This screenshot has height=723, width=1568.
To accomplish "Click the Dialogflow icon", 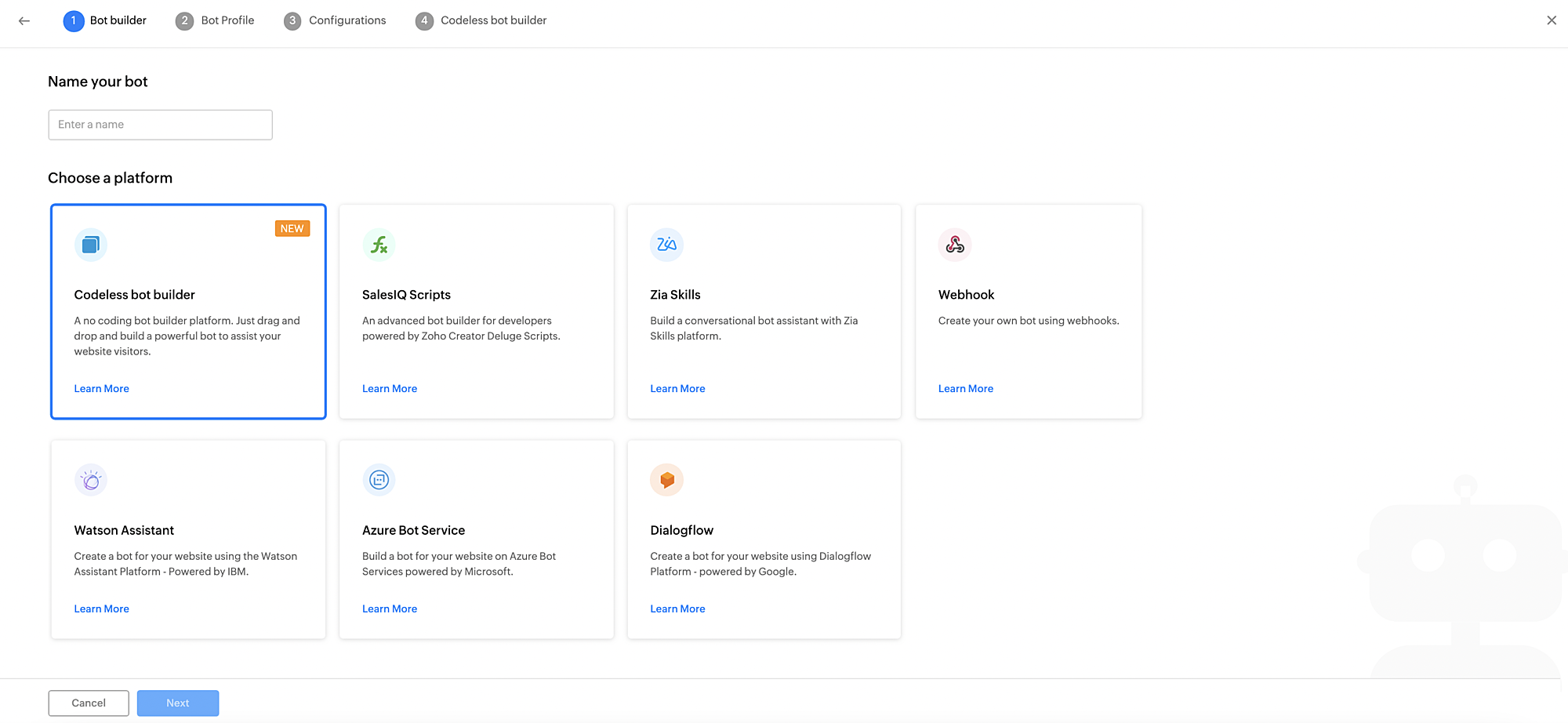I will tap(666, 480).
